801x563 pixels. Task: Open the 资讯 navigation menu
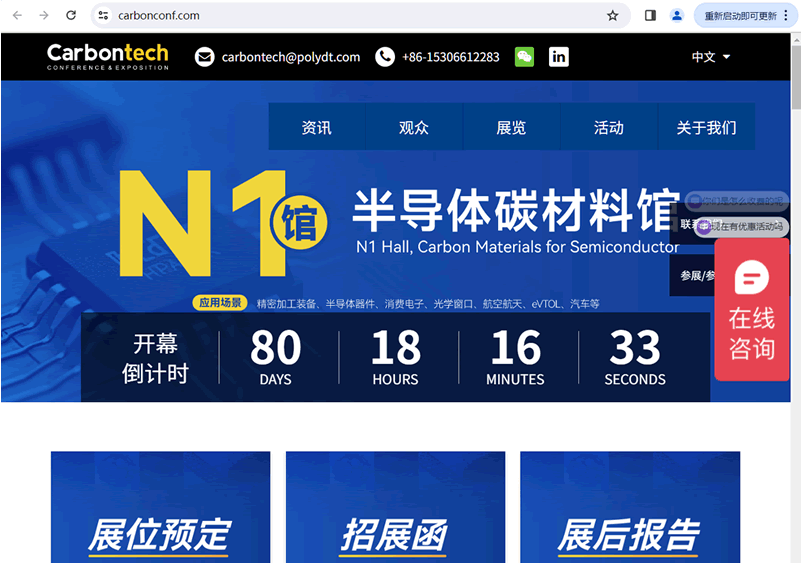317,127
